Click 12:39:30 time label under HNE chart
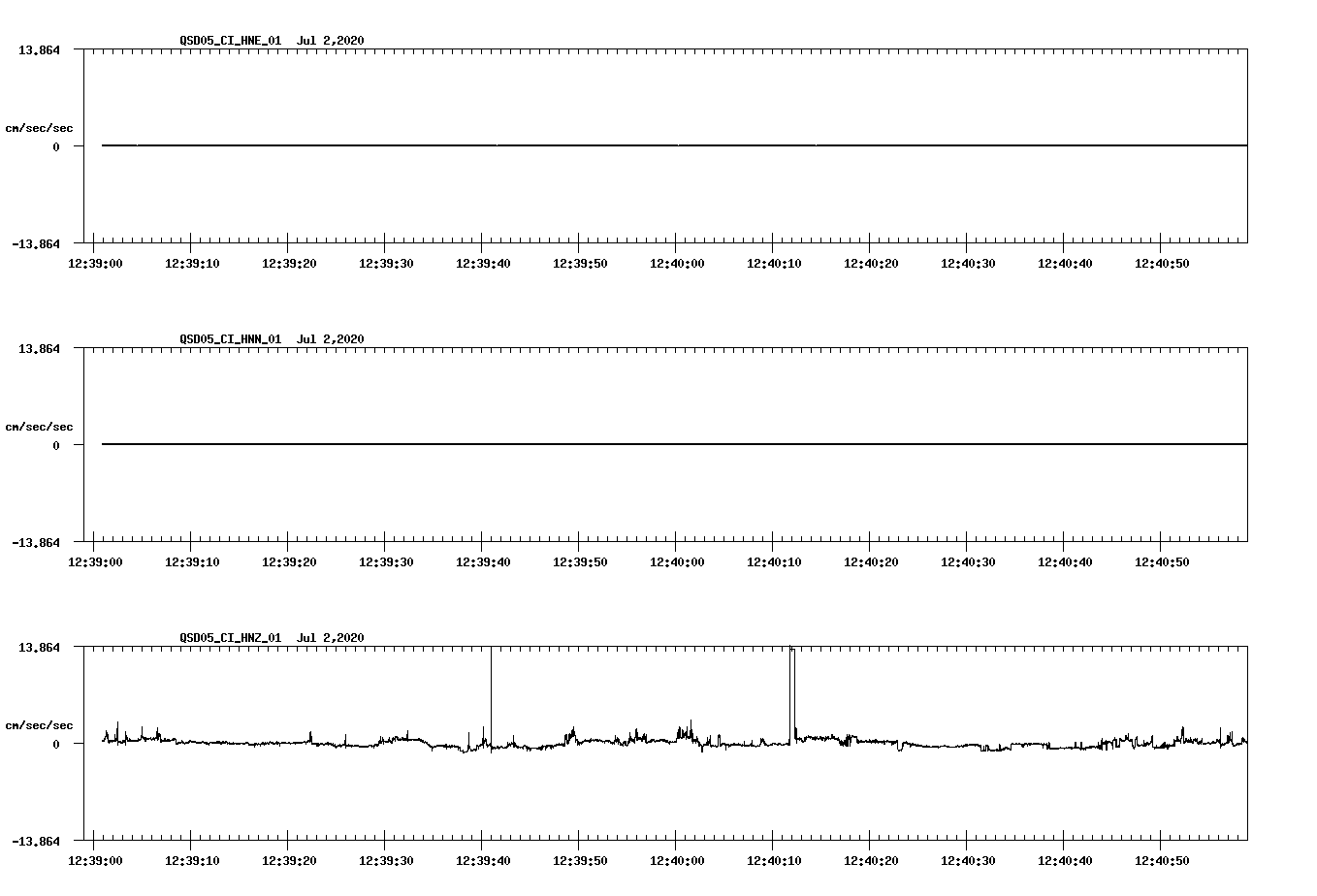The width and height of the screenshot is (1317, 896). pos(386,263)
